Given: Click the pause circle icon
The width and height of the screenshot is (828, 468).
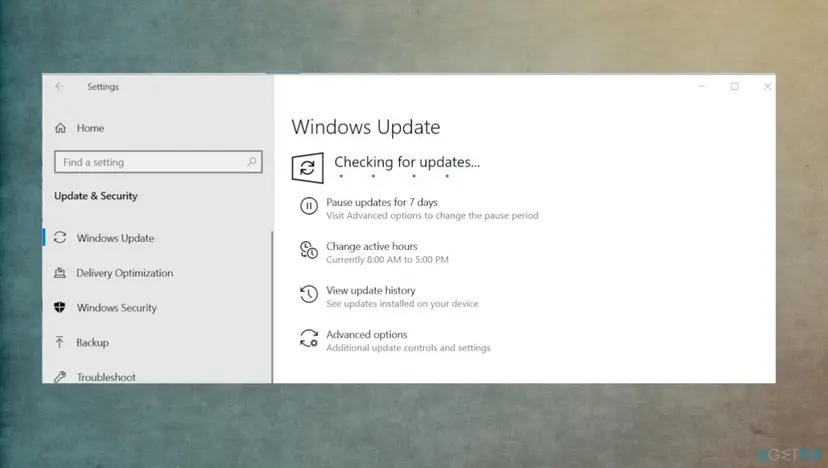Looking at the screenshot, I should [309, 206].
